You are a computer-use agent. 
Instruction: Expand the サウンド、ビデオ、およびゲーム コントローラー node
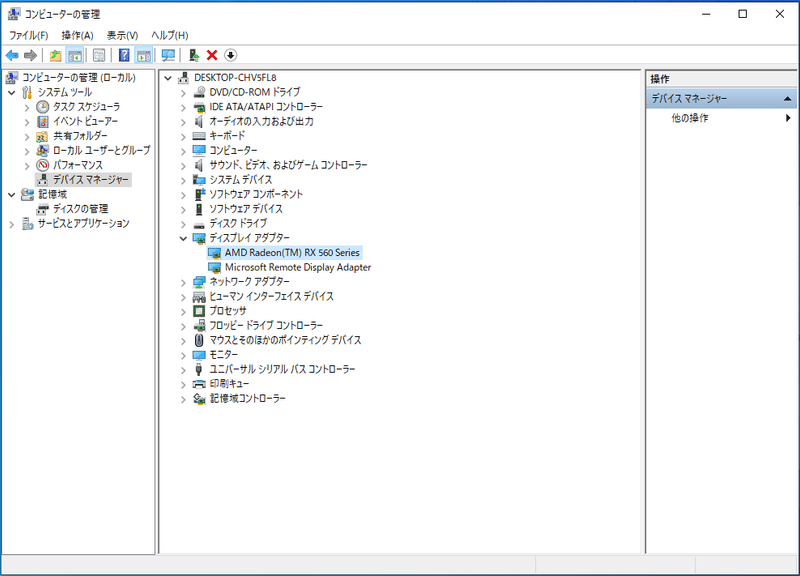tap(183, 165)
